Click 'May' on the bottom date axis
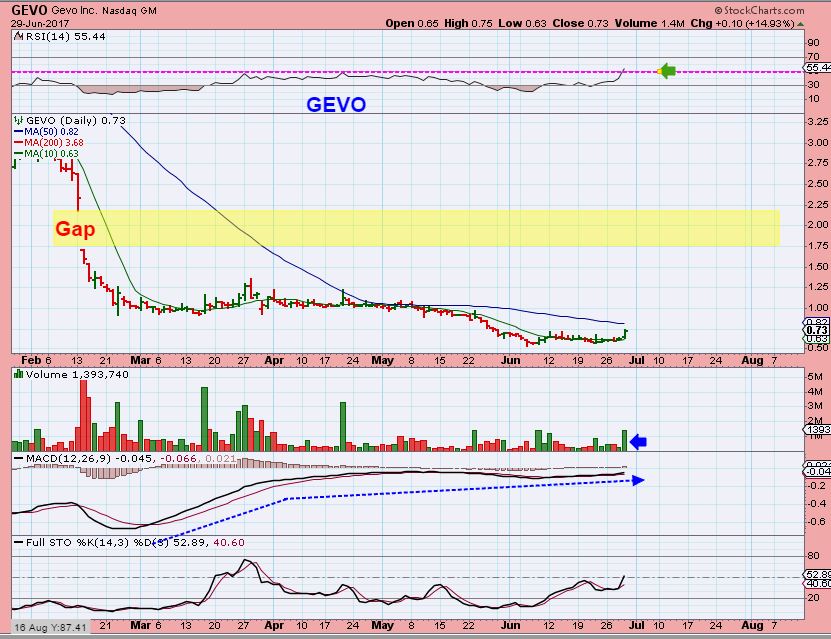The image size is (831, 639). tap(383, 625)
